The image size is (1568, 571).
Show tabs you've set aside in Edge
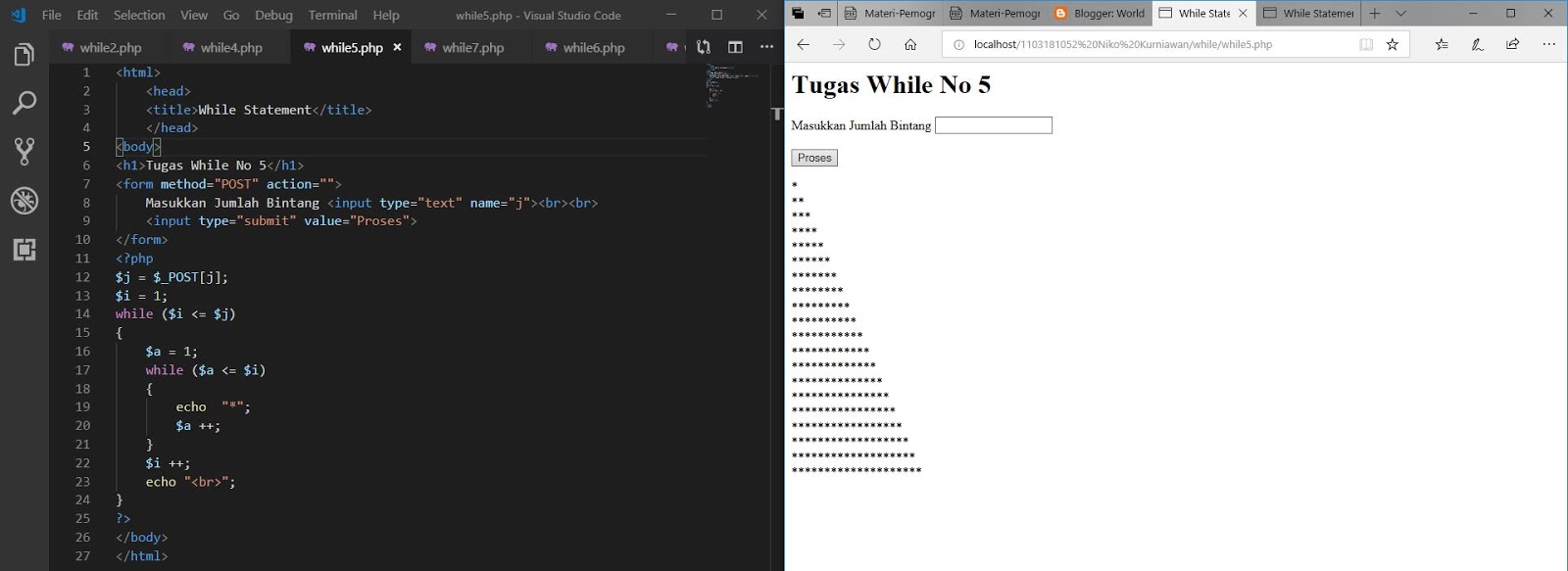coord(798,13)
